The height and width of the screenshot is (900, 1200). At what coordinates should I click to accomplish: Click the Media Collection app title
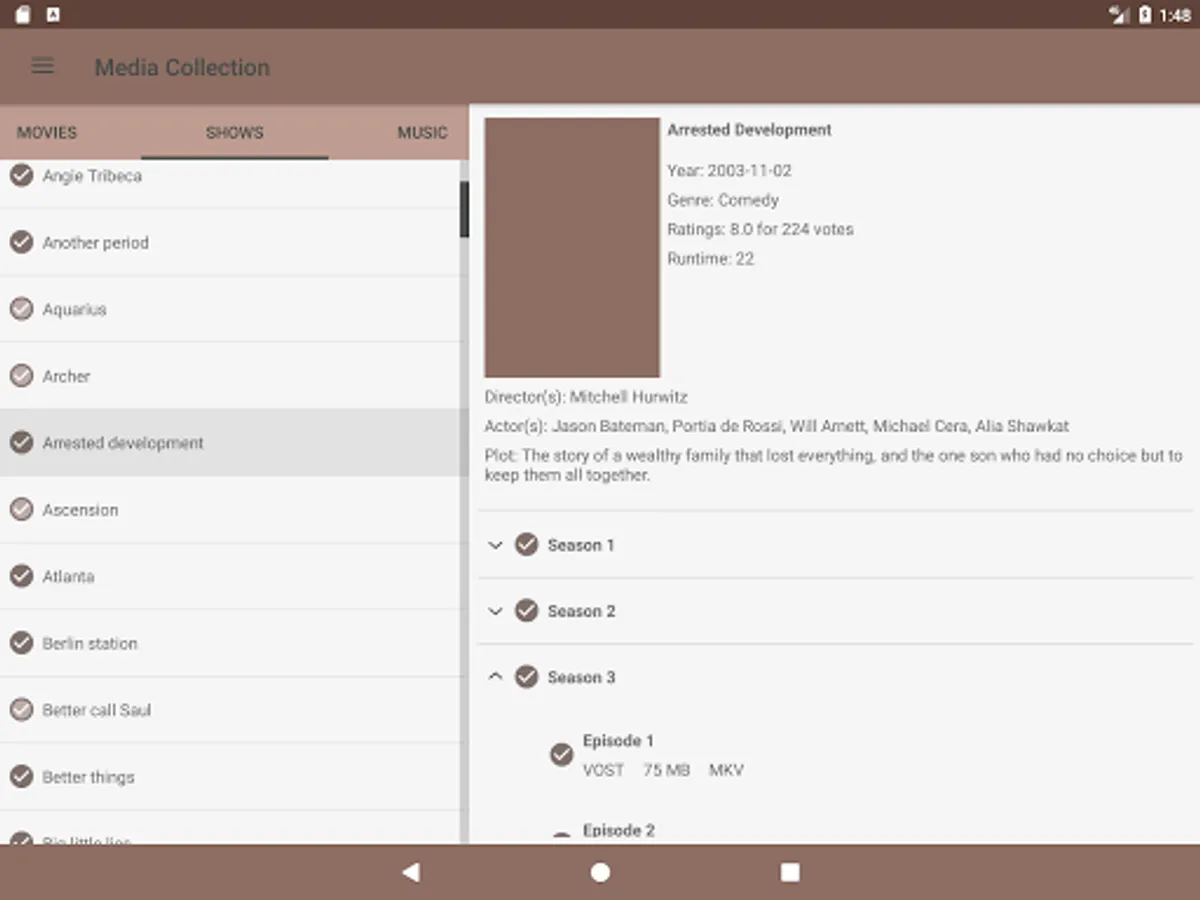click(182, 67)
